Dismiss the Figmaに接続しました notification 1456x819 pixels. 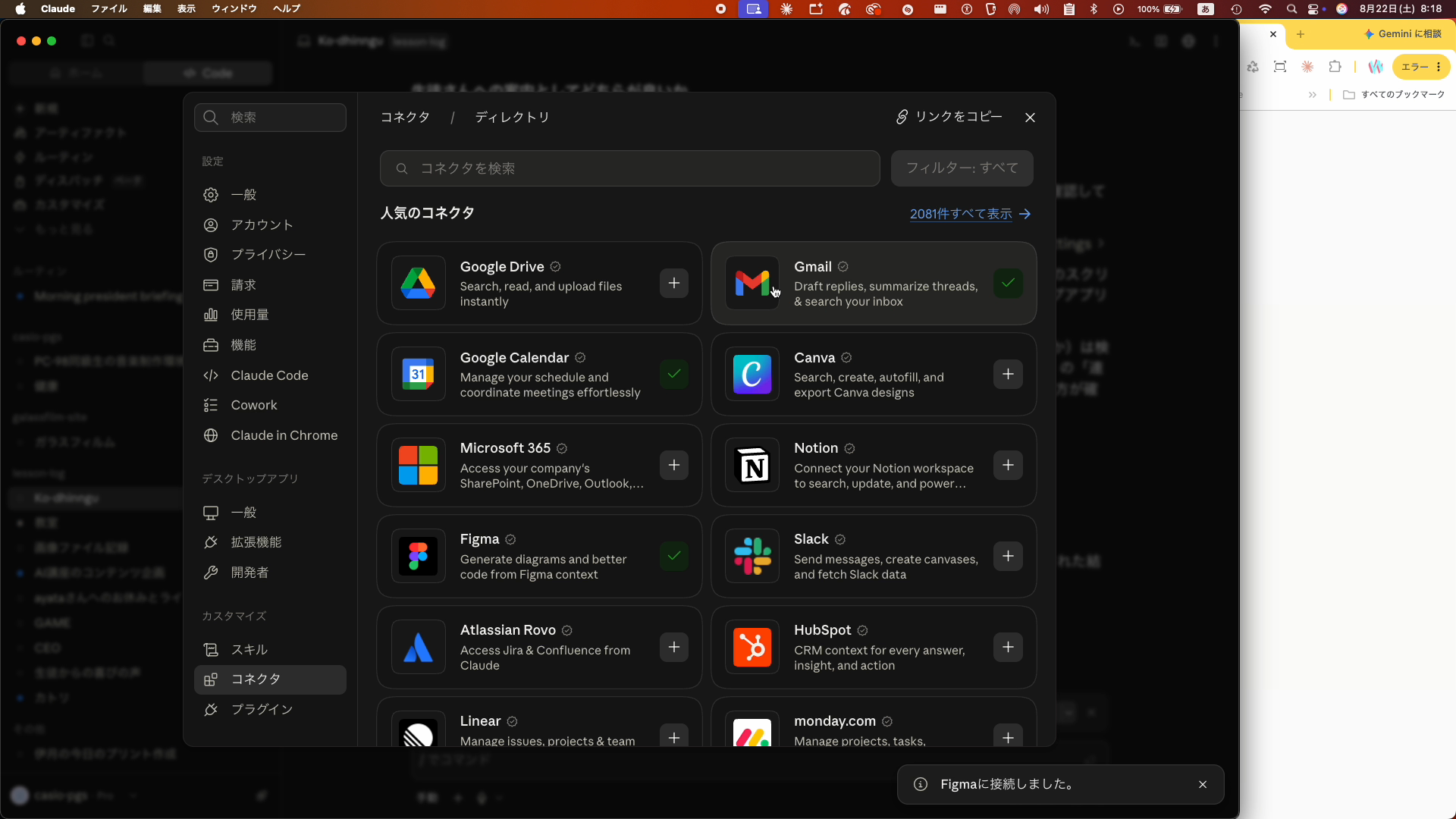tap(1203, 785)
